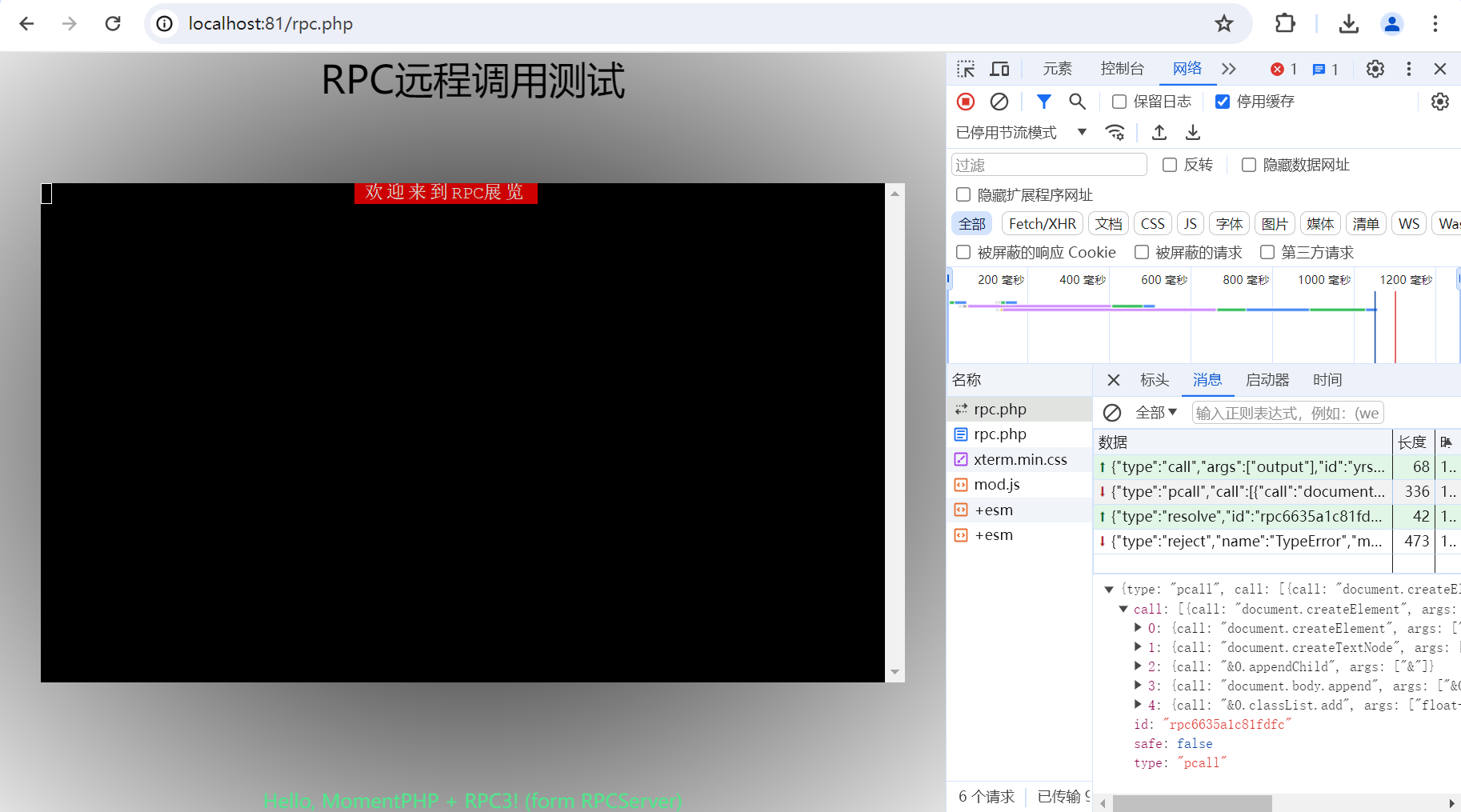Screen dimensions: 1461x812
Task: Export the HAR file
Action: coord(1193,132)
